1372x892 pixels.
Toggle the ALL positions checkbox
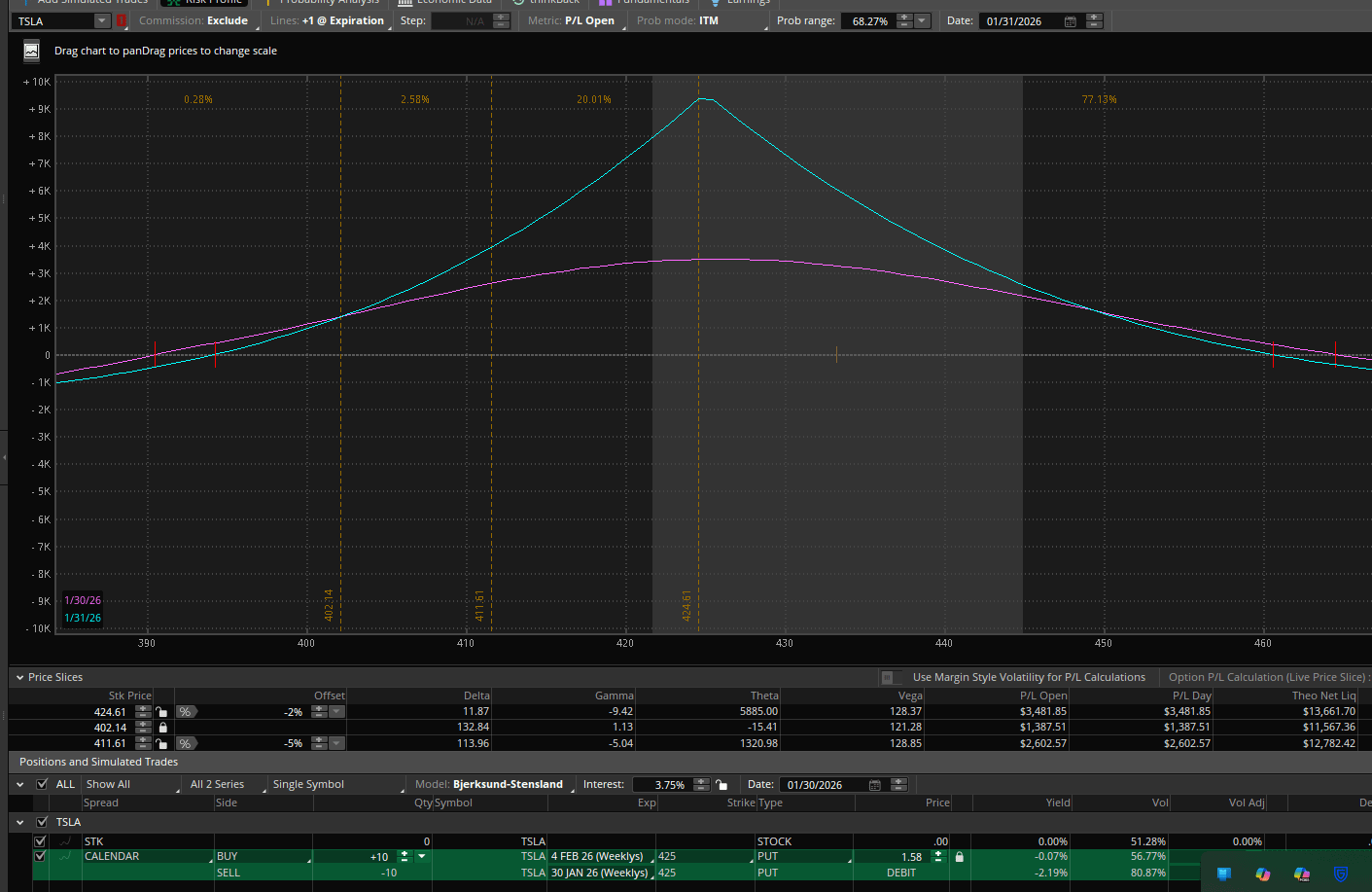(x=42, y=784)
